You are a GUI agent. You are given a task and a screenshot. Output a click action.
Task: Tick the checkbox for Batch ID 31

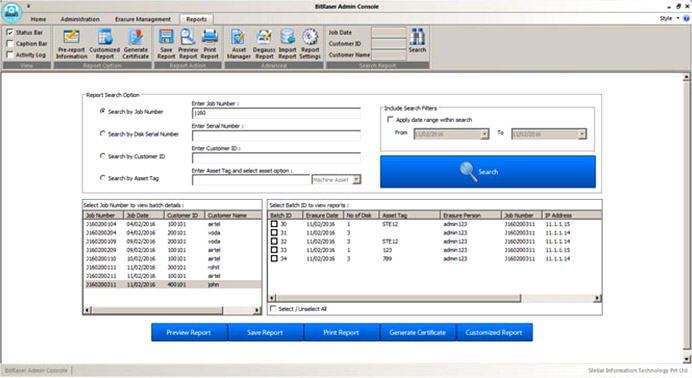[x=274, y=232]
